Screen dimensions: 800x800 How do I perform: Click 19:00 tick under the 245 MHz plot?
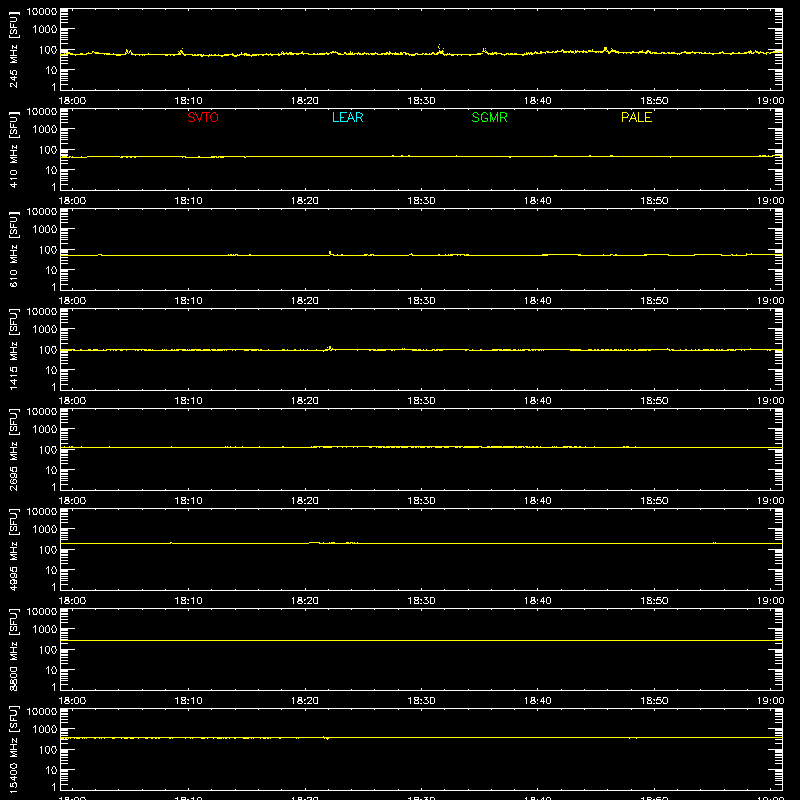(x=770, y=101)
